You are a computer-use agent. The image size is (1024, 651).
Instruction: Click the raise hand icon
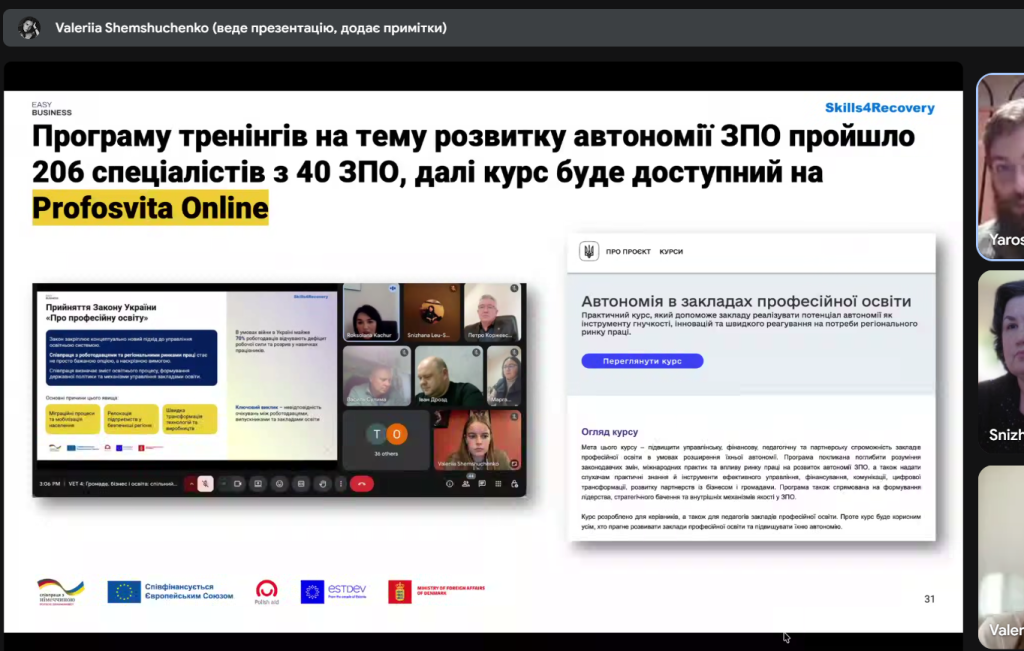coord(322,484)
